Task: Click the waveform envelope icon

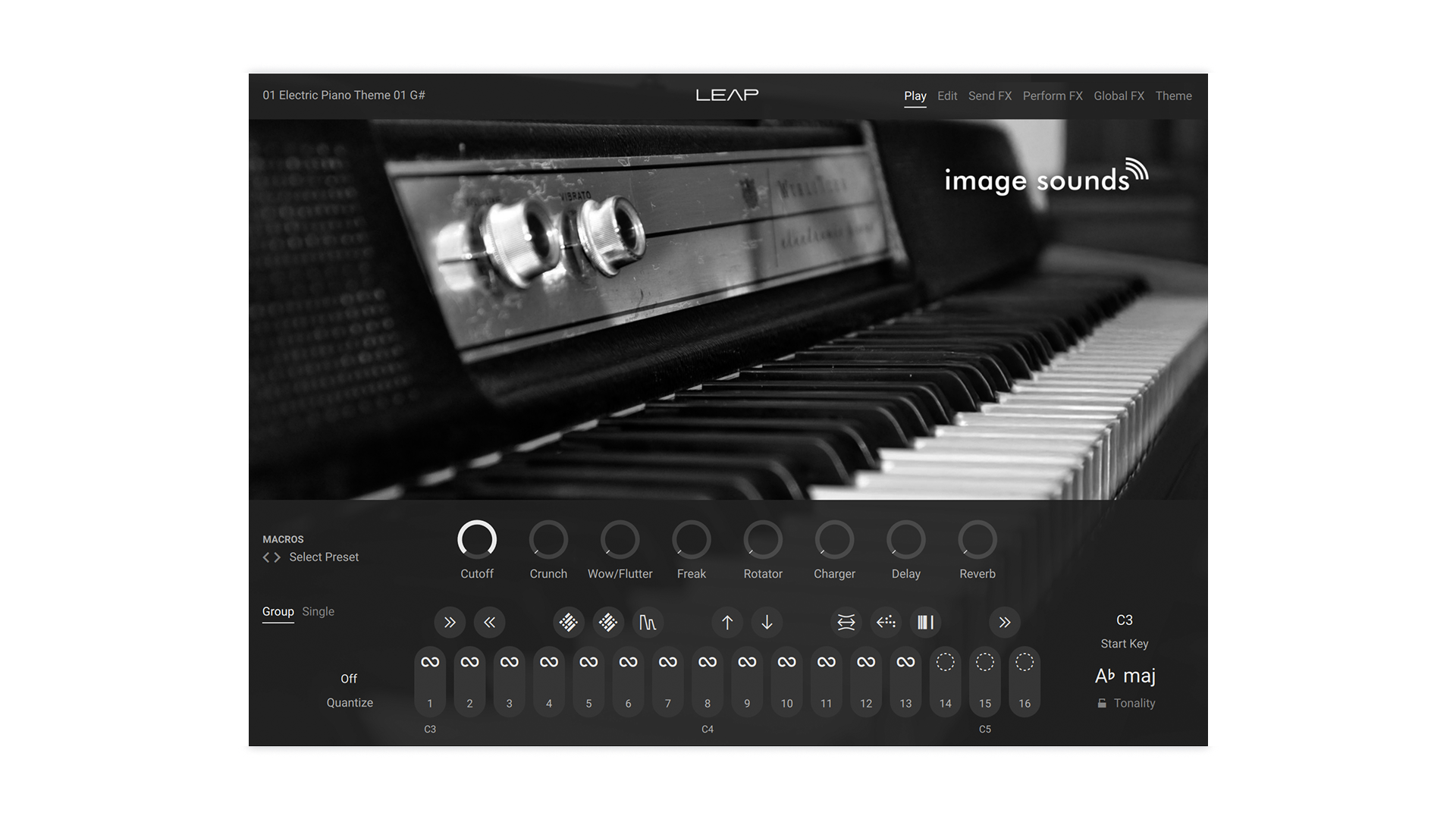Action: coord(648,622)
